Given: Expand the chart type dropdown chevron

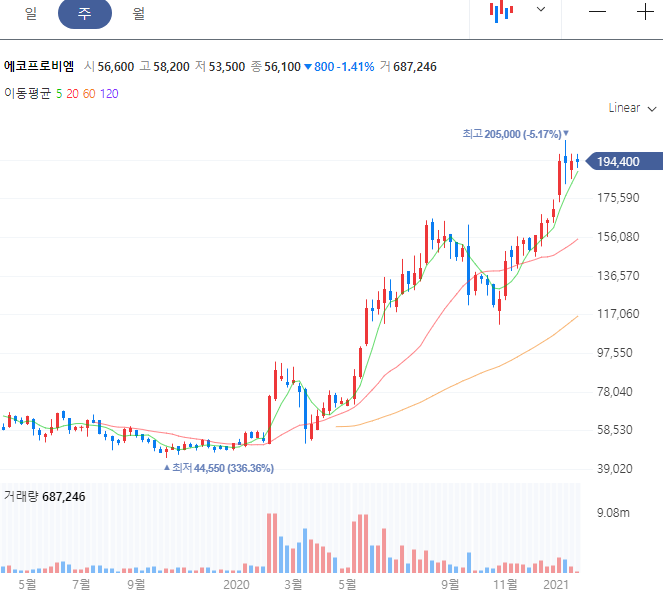Looking at the screenshot, I should coord(541,9).
